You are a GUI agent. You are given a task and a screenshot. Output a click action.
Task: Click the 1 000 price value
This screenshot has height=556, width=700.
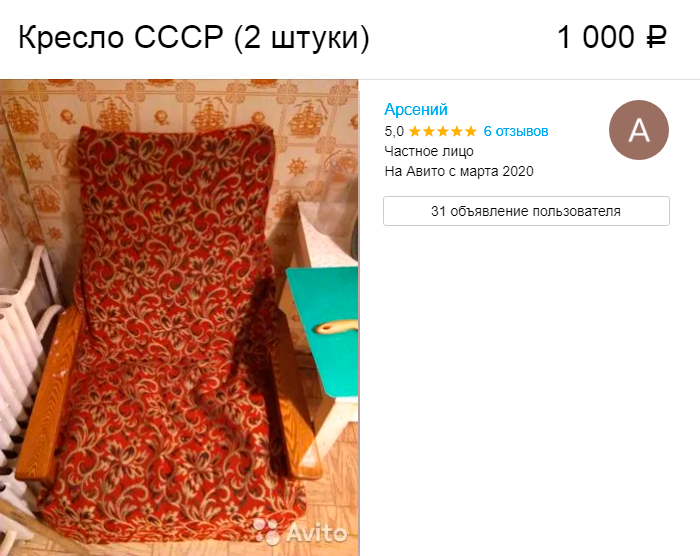coord(596,37)
